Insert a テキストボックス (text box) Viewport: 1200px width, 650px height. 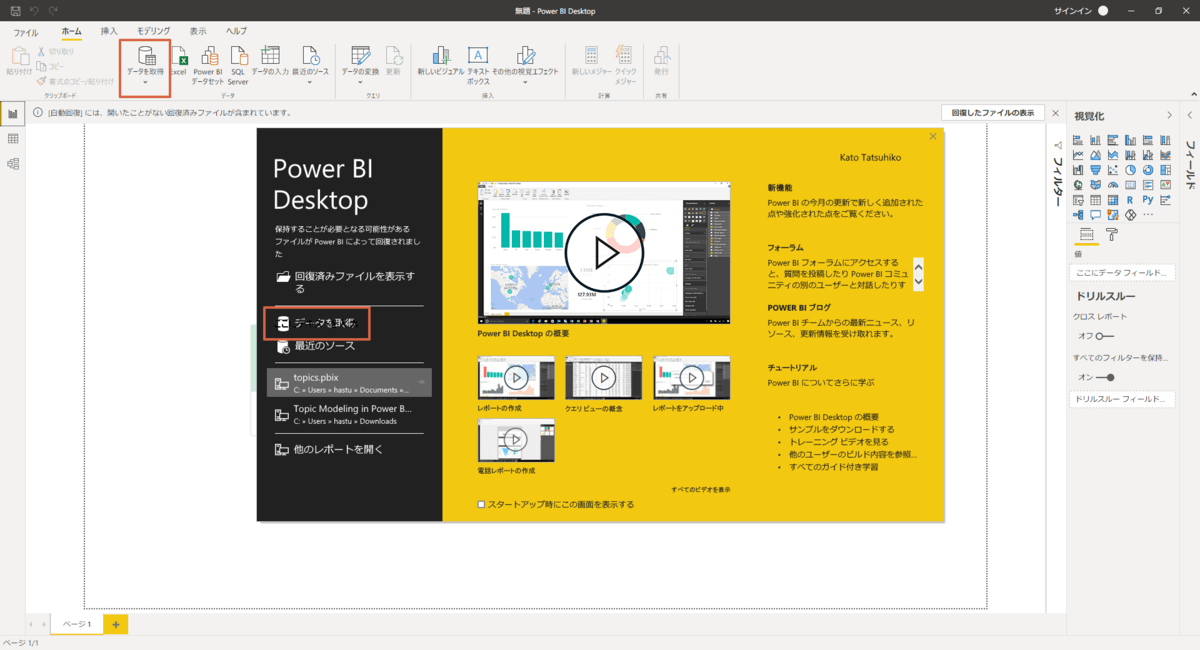[x=478, y=62]
